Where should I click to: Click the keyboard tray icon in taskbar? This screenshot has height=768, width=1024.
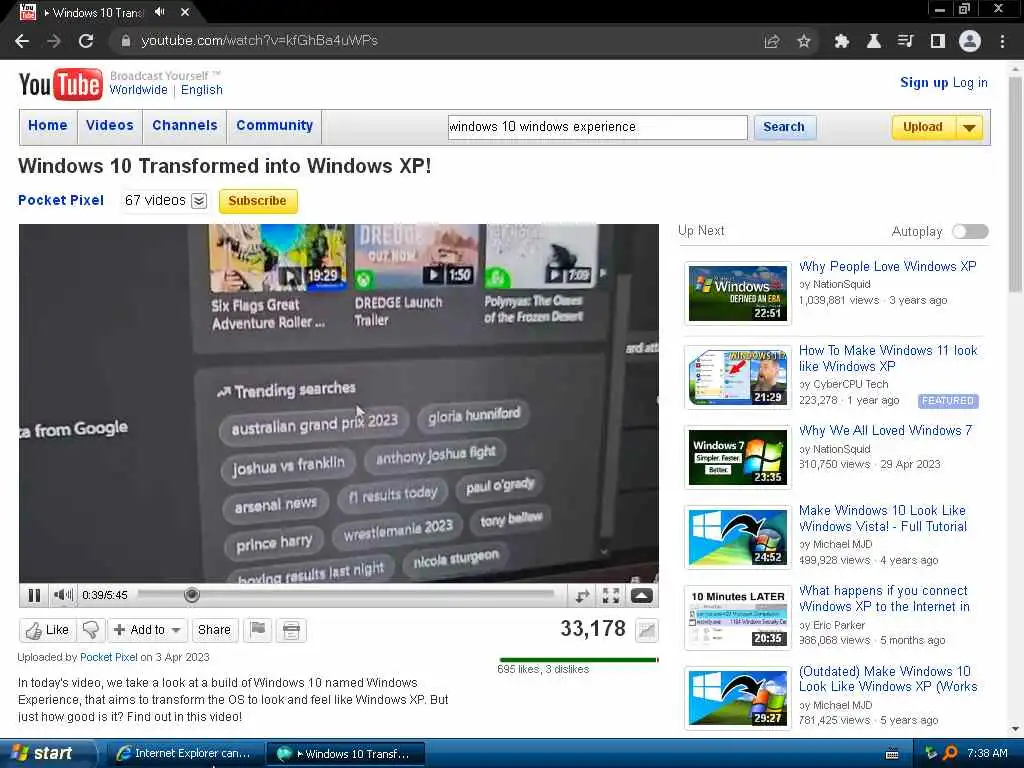[x=892, y=754]
